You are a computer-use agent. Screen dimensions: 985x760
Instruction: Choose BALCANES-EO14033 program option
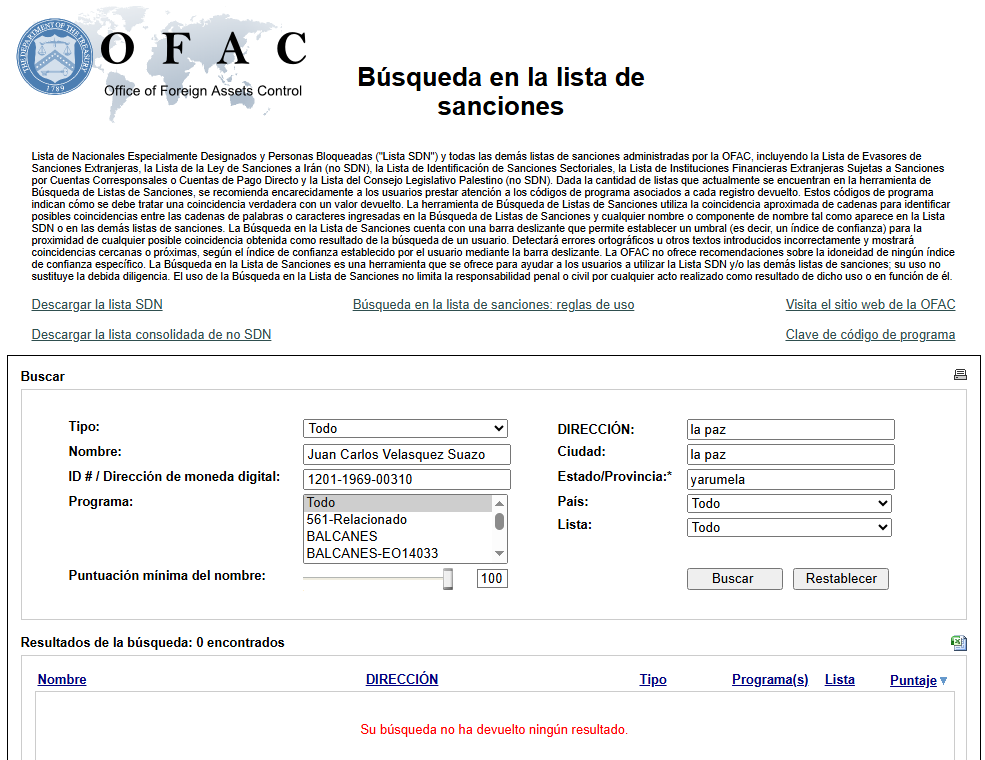[372, 554]
